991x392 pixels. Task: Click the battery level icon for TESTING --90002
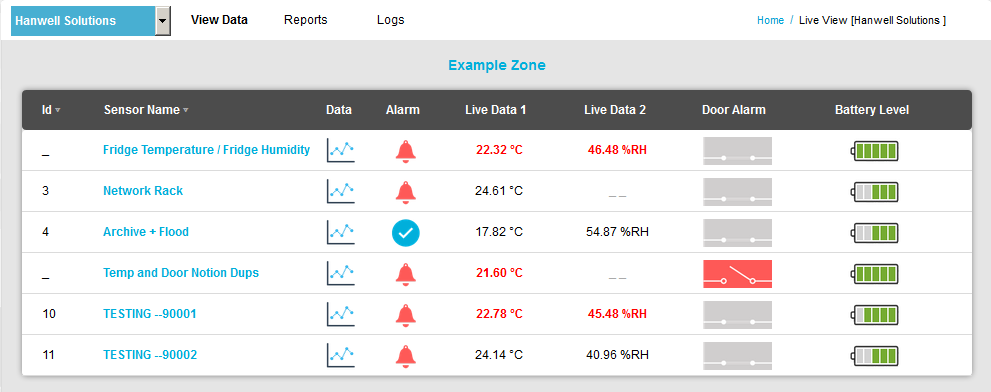[876, 355]
